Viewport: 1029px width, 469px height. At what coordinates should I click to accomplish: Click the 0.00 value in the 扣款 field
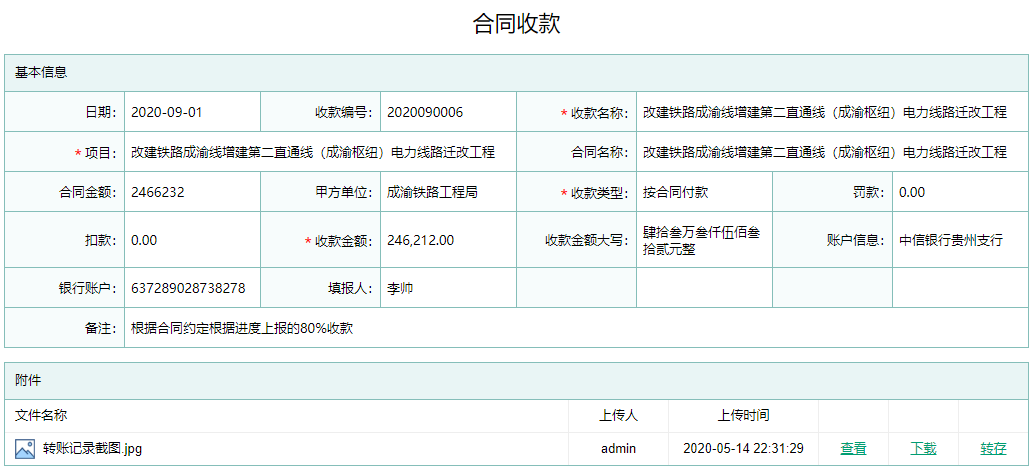144,240
